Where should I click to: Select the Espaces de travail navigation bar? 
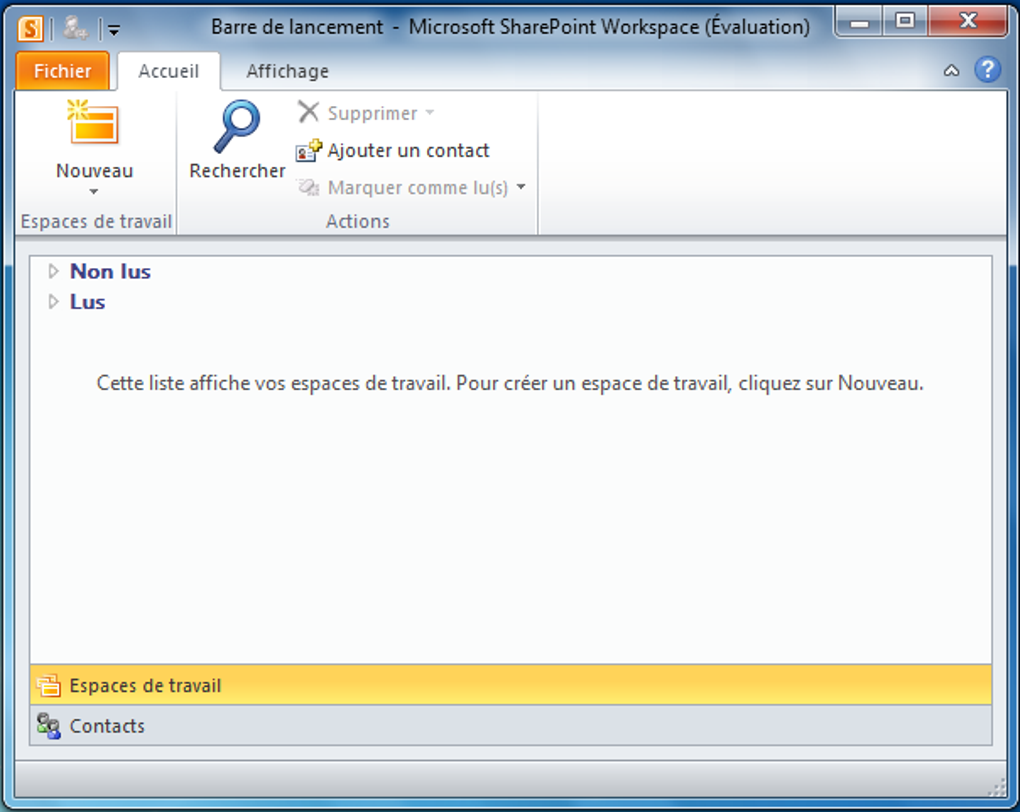point(511,684)
